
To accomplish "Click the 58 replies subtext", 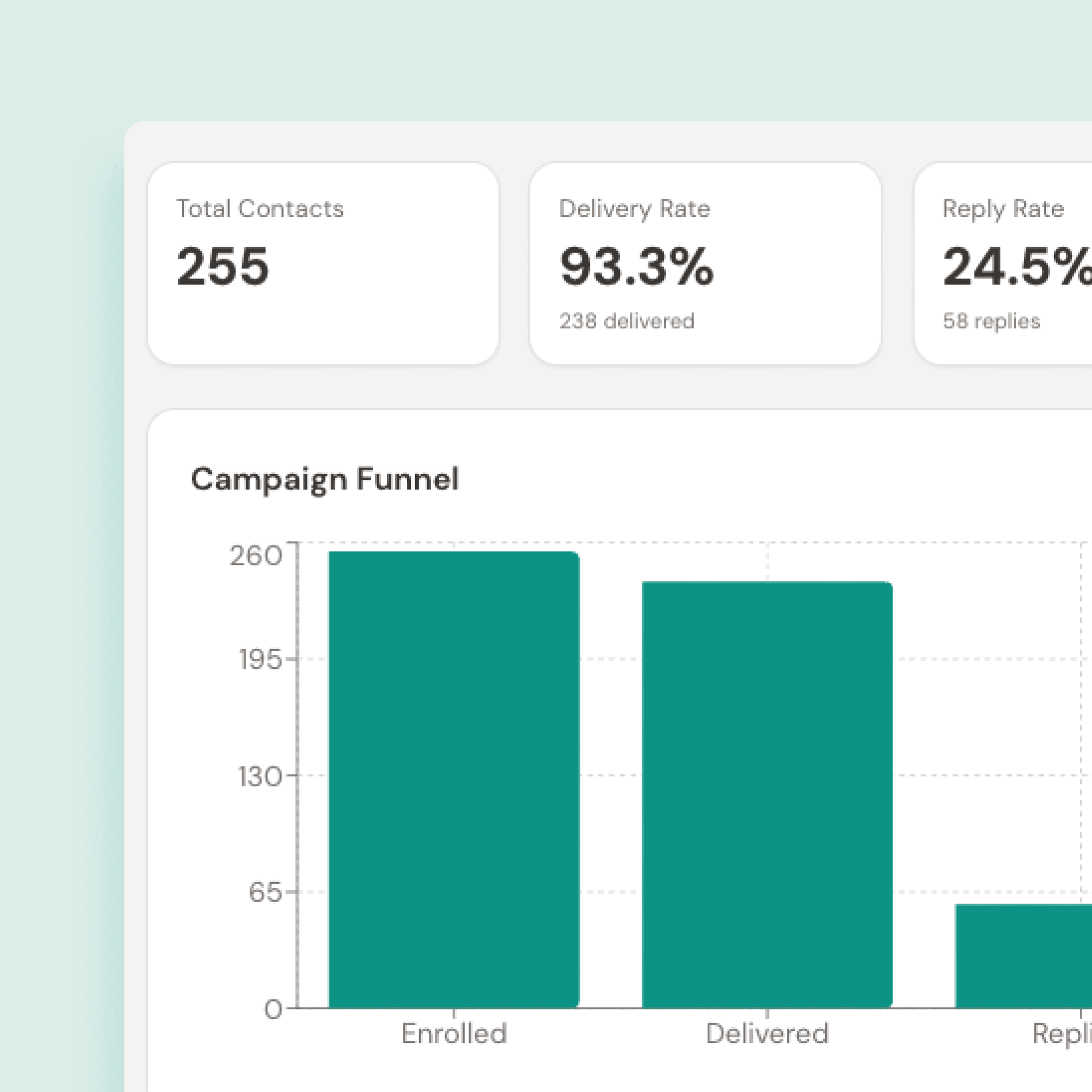I will point(991,321).
